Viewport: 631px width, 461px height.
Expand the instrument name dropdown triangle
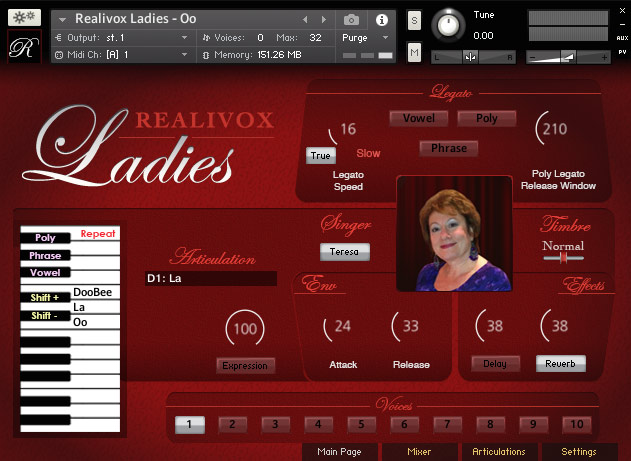pyautogui.click(x=62, y=19)
